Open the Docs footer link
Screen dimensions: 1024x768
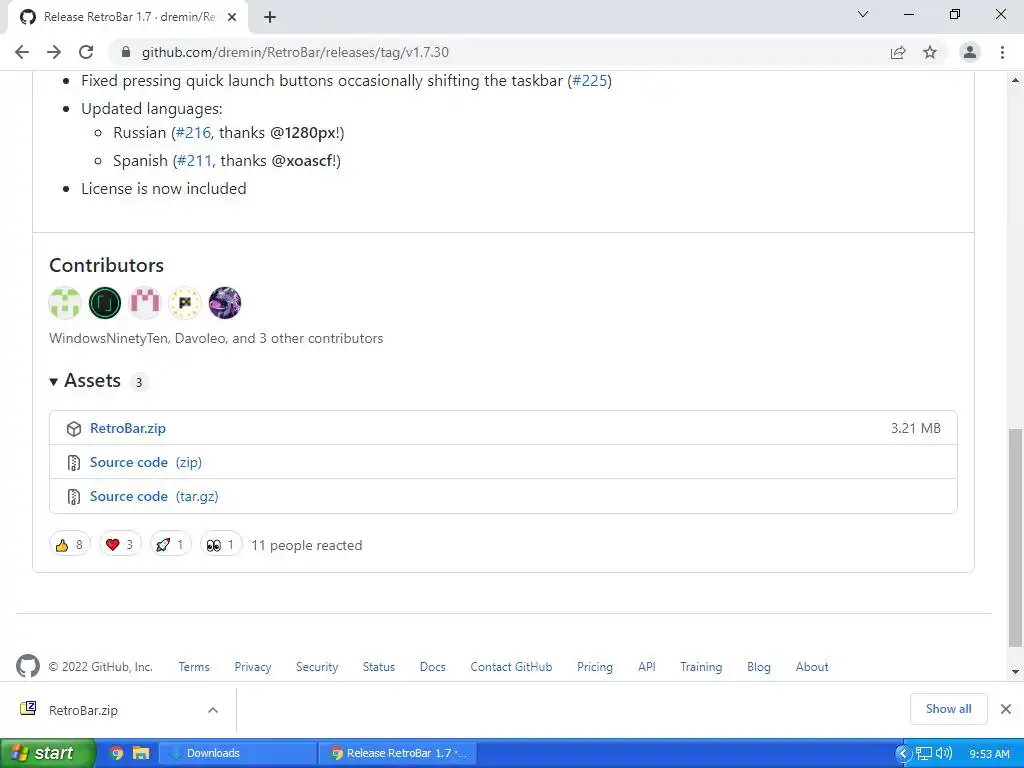click(x=432, y=667)
